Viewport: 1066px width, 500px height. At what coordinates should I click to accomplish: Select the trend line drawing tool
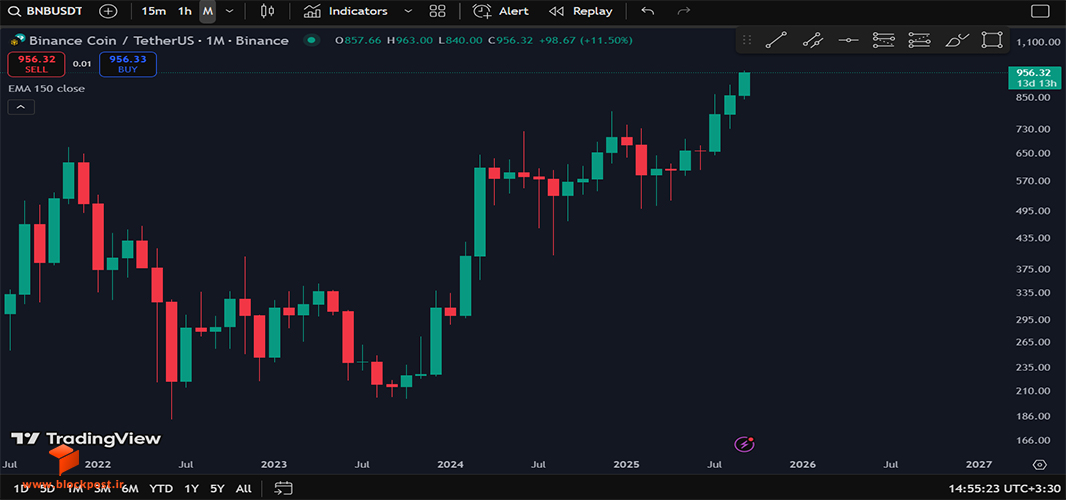776,41
